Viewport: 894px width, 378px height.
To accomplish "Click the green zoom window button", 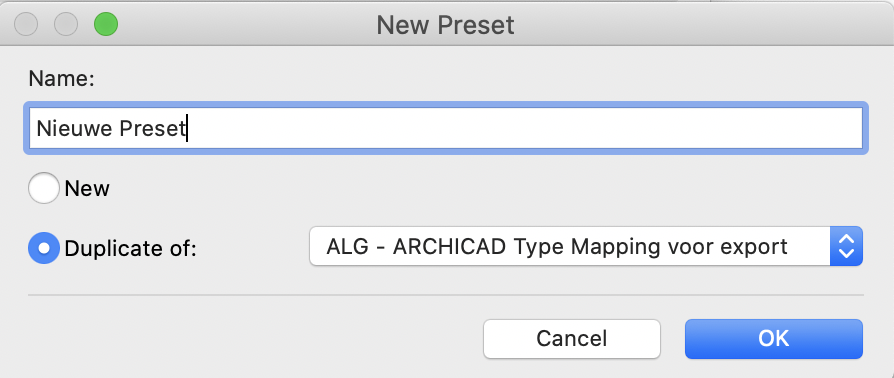I will (x=106, y=25).
